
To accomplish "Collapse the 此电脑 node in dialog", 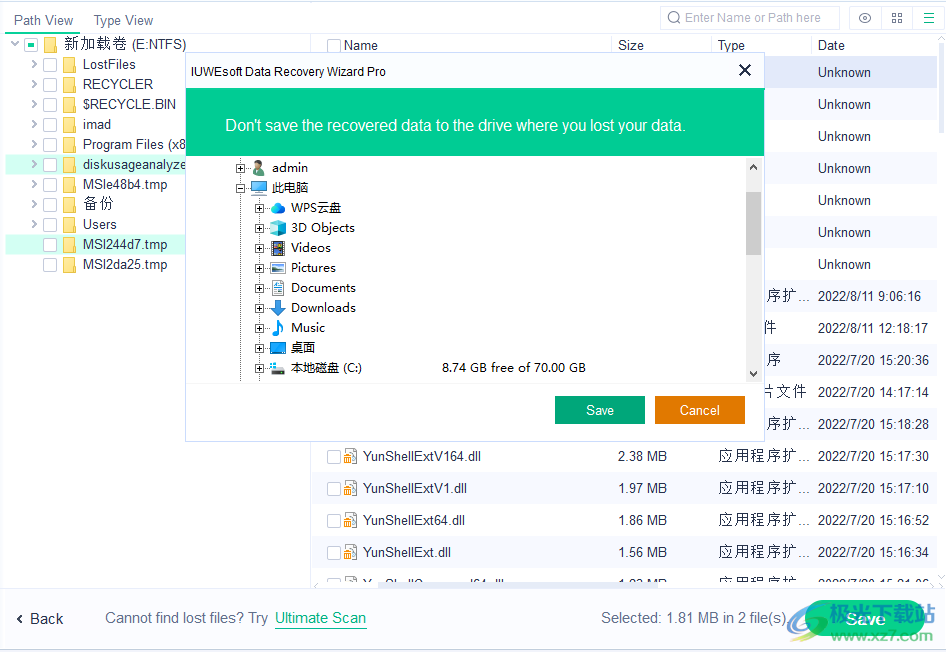I will tap(240, 188).
